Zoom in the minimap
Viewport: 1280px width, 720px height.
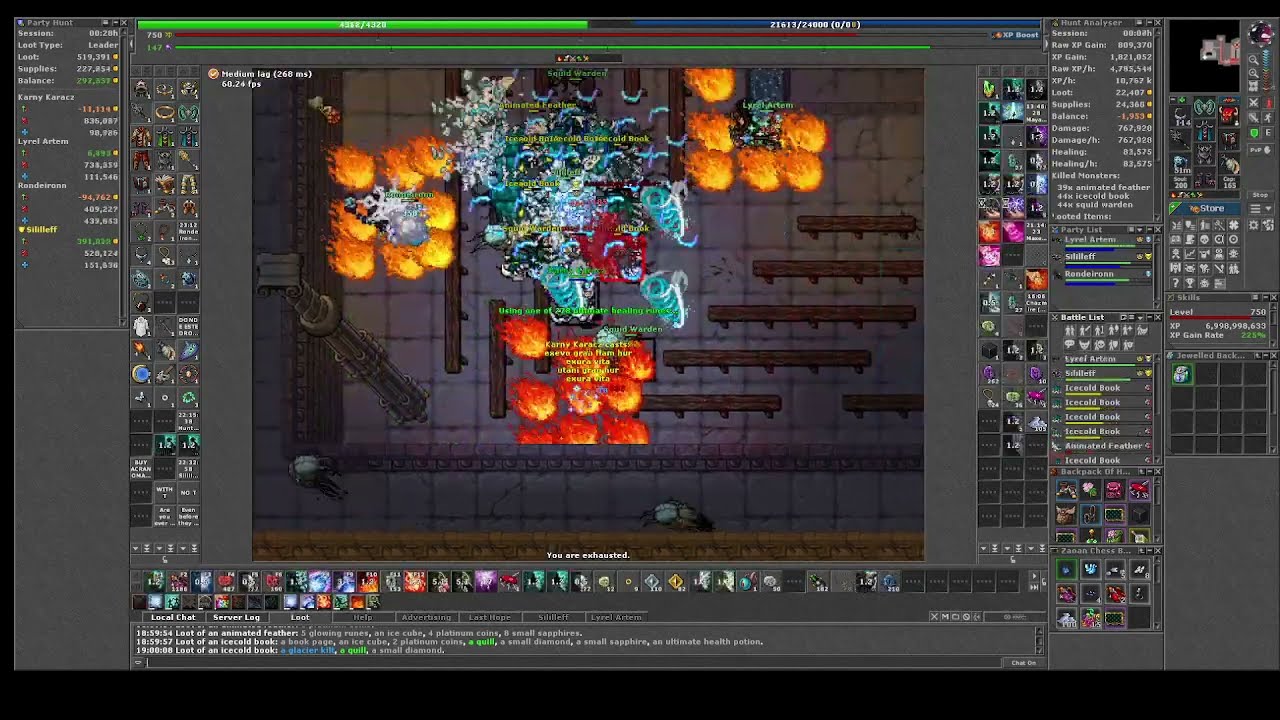coord(1254,73)
